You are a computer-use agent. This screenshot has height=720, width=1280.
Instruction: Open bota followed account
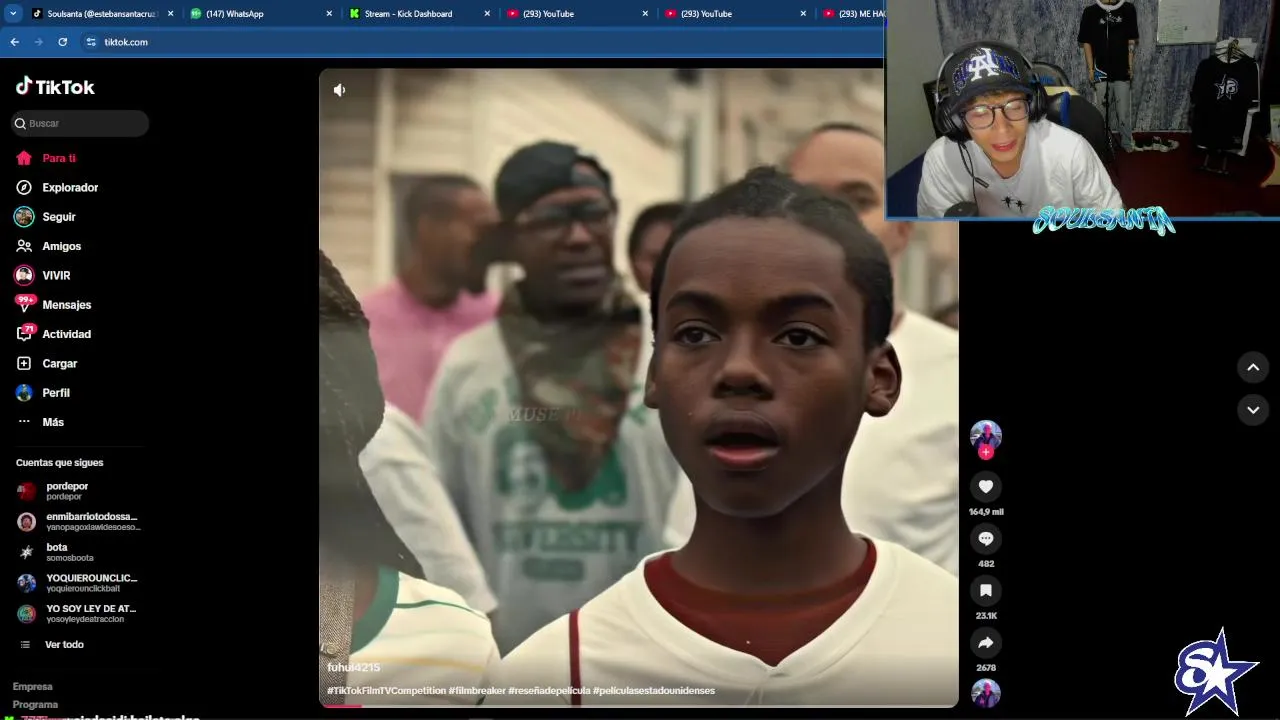78,552
